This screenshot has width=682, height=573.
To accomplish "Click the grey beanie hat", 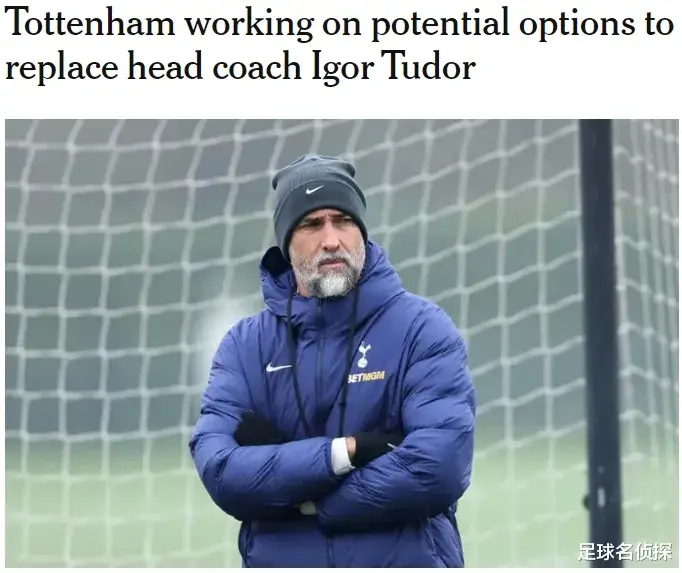I will [318, 200].
